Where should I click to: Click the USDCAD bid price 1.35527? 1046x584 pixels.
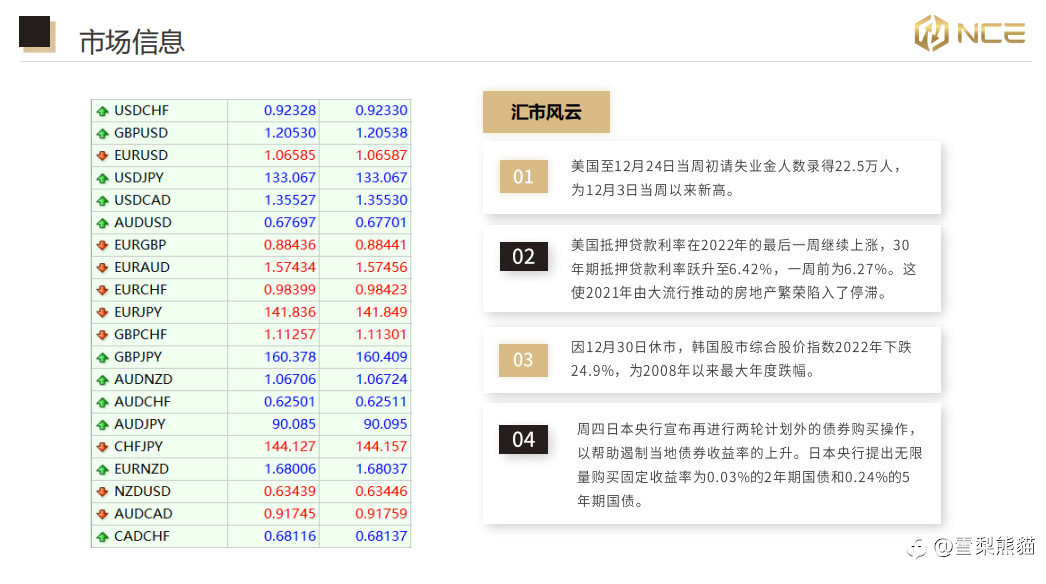pos(290,200)
